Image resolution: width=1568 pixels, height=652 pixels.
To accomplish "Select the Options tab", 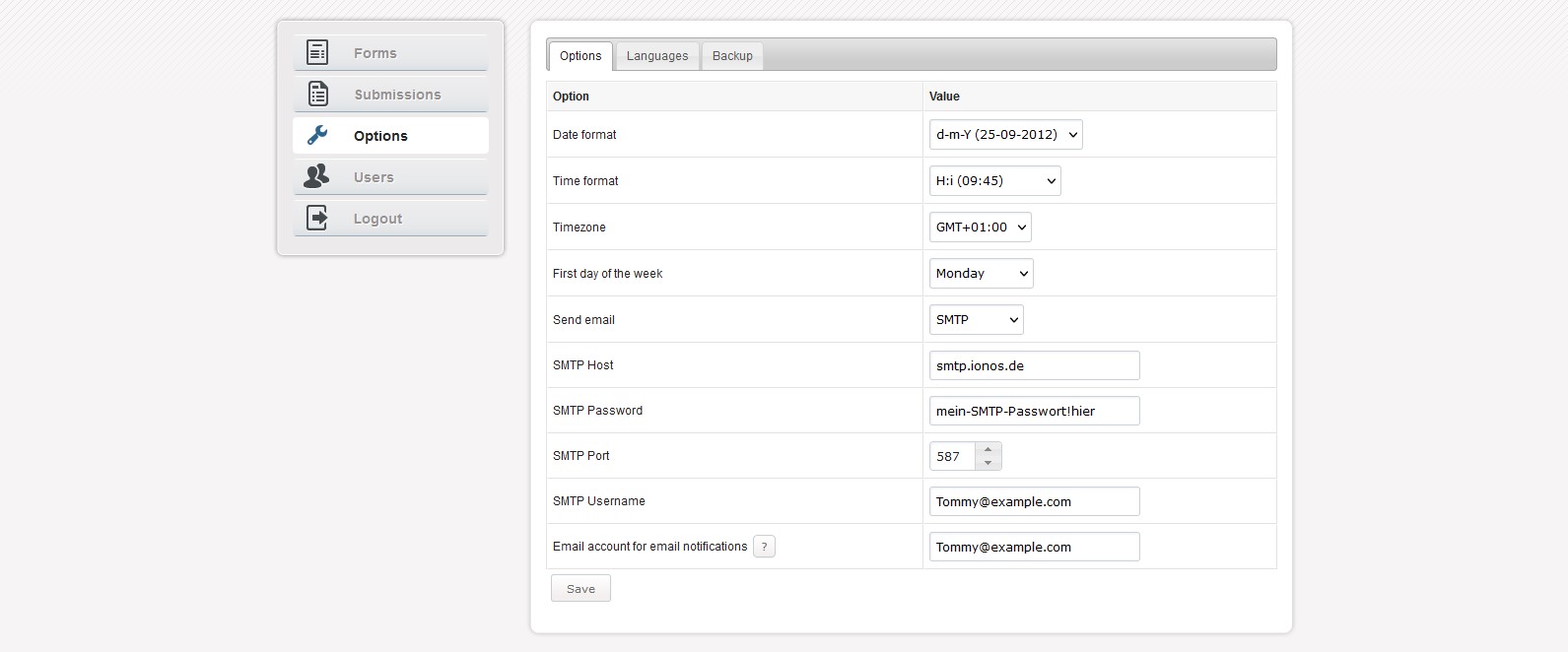I will tap(580, 56).
